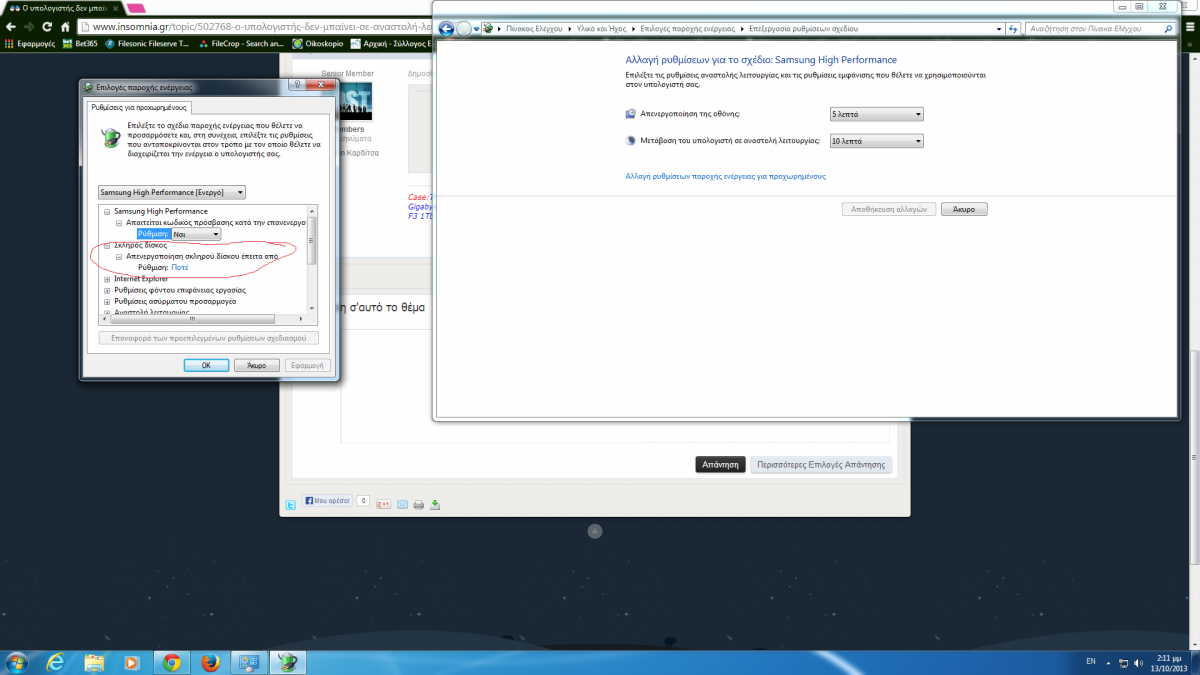Click 'Πίνακας Ελέγχου' breadcrumb
The height and width of the screenshot is (675, 1200).
coord(532,29)
